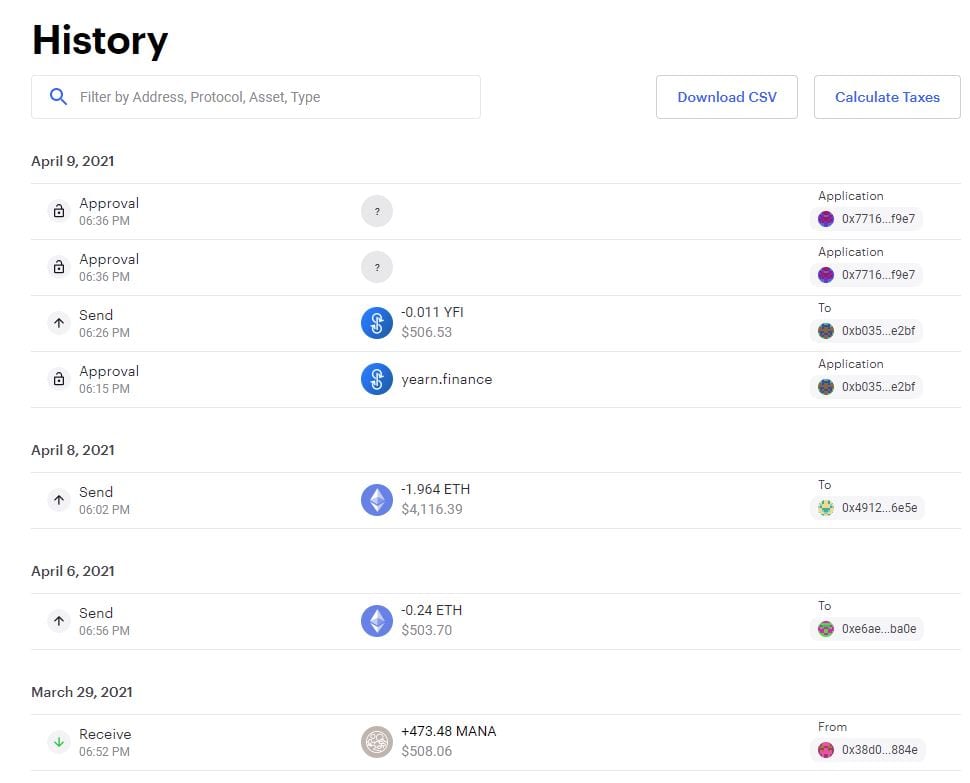Open the Calculate Taxes button

tap(886, 97)
